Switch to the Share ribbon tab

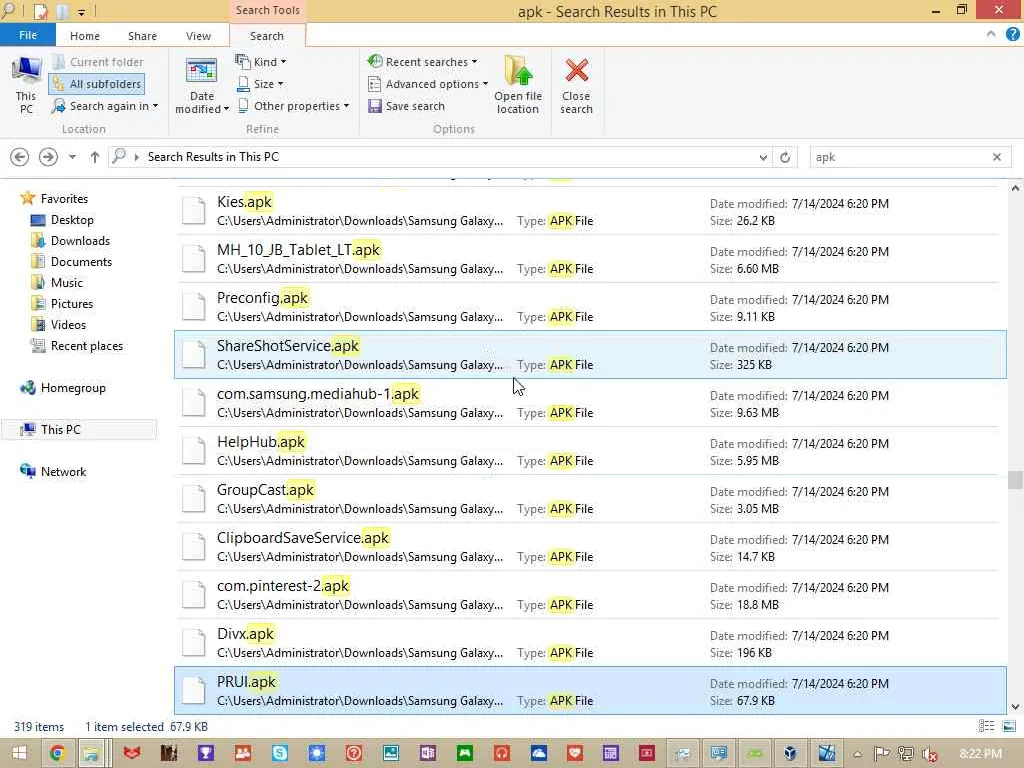(x=142, y=36)
